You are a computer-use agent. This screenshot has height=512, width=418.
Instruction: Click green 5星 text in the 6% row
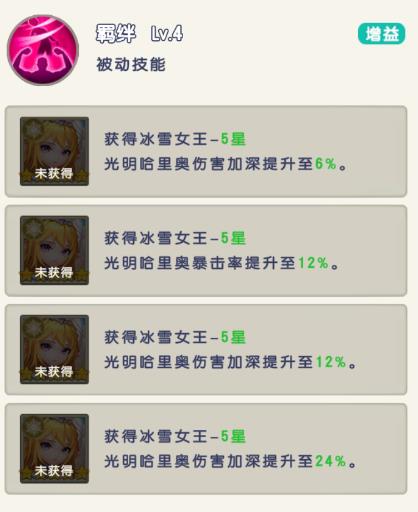233,139
